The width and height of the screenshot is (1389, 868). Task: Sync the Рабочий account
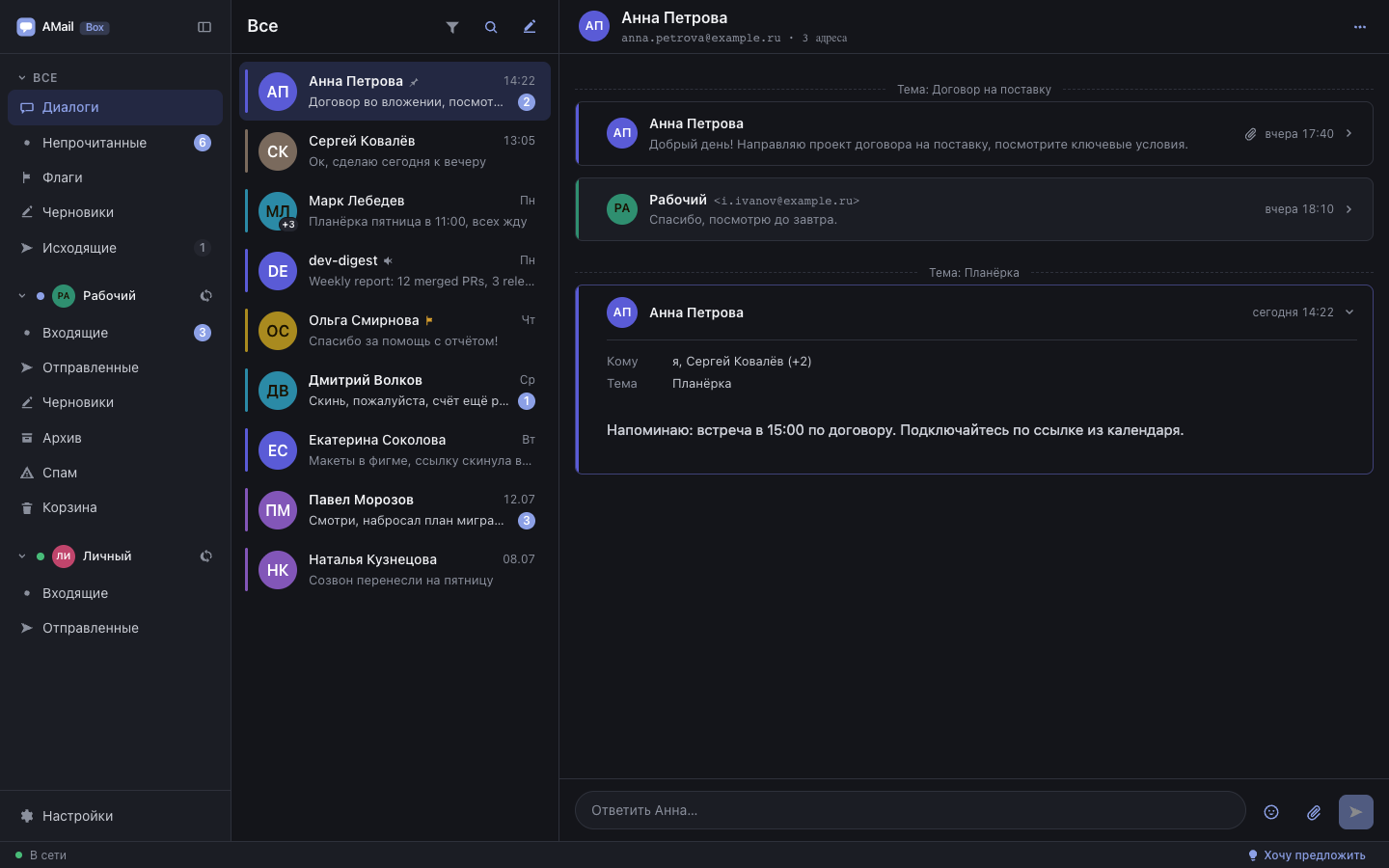[205, 296]
